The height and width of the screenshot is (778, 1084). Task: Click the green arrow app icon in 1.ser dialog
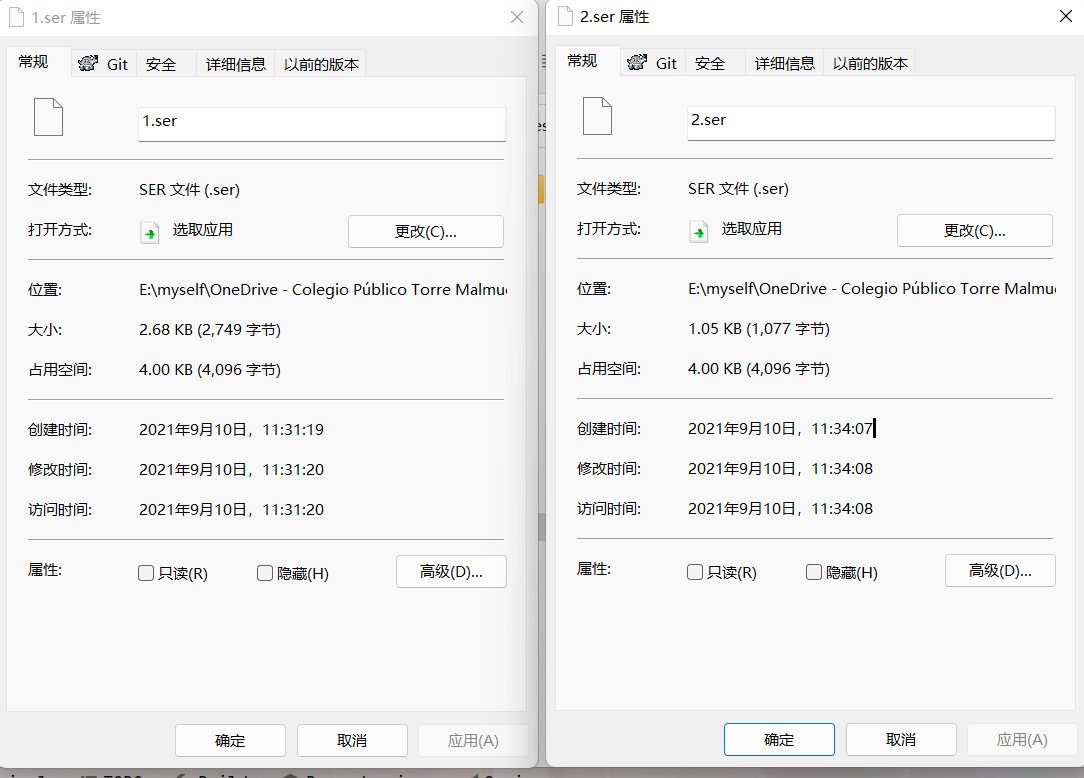tap(149, 232)
